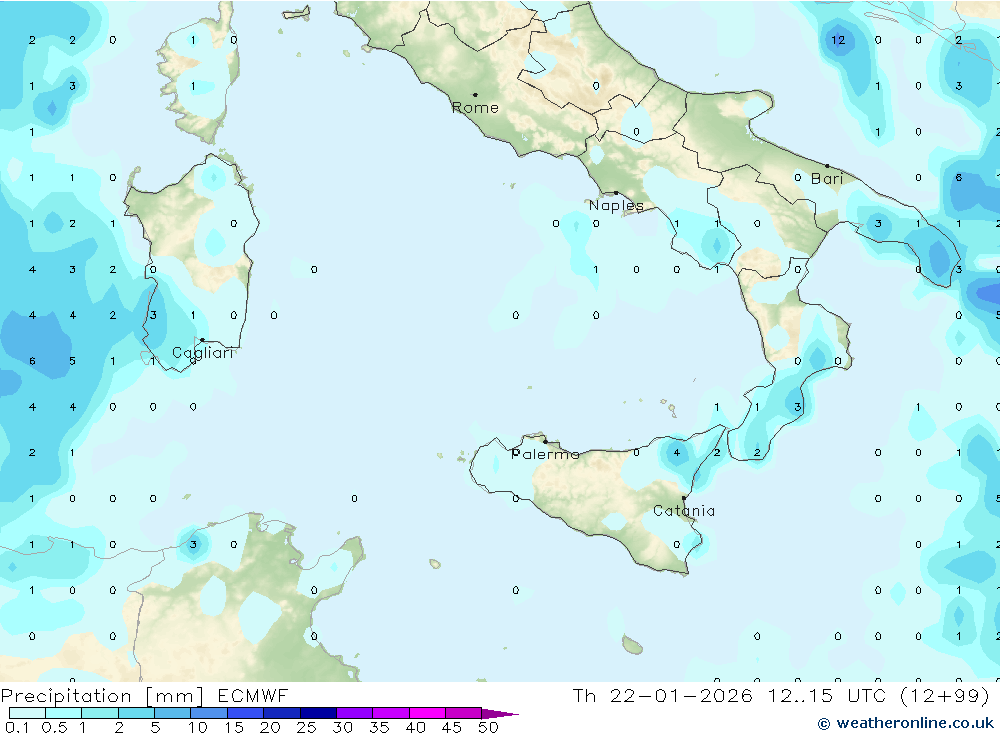The width and height of the screenshot is (1000, 733).
Task: Pick the legend swatch between 10 and 15
Action: pos(209,713)
